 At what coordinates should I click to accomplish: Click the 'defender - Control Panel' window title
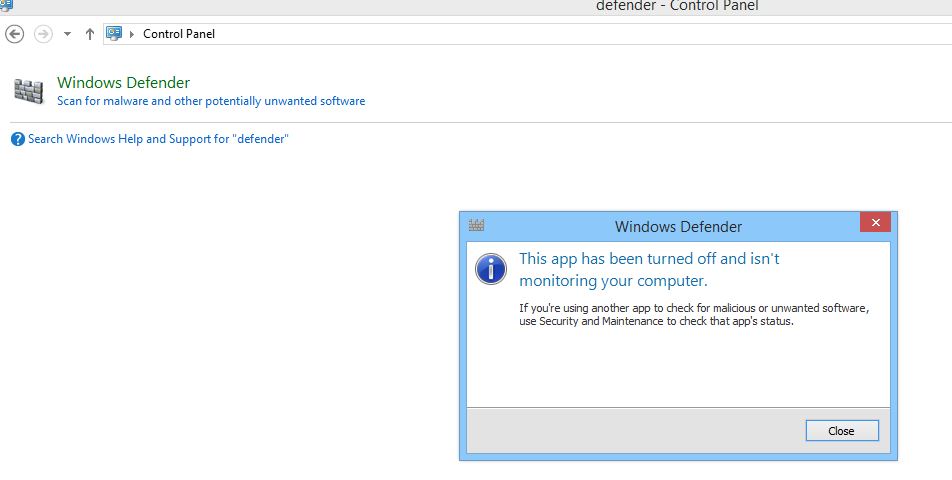tap(678, 6)
